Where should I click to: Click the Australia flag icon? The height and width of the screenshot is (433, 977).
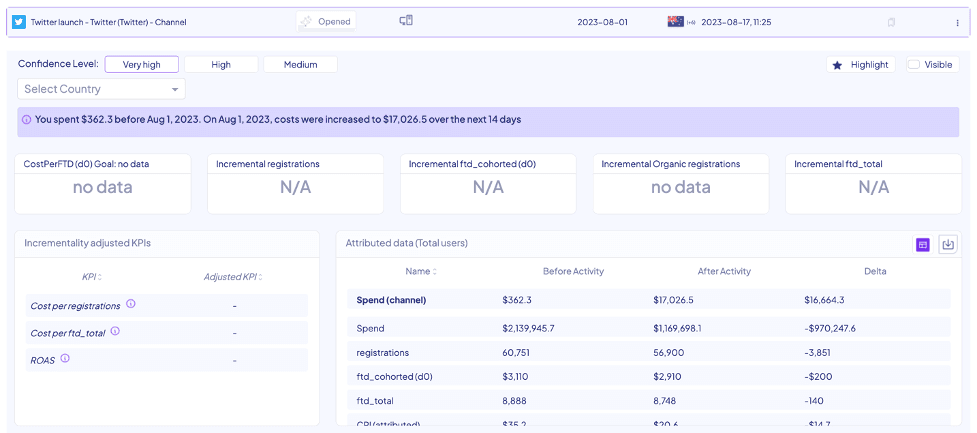675,21
